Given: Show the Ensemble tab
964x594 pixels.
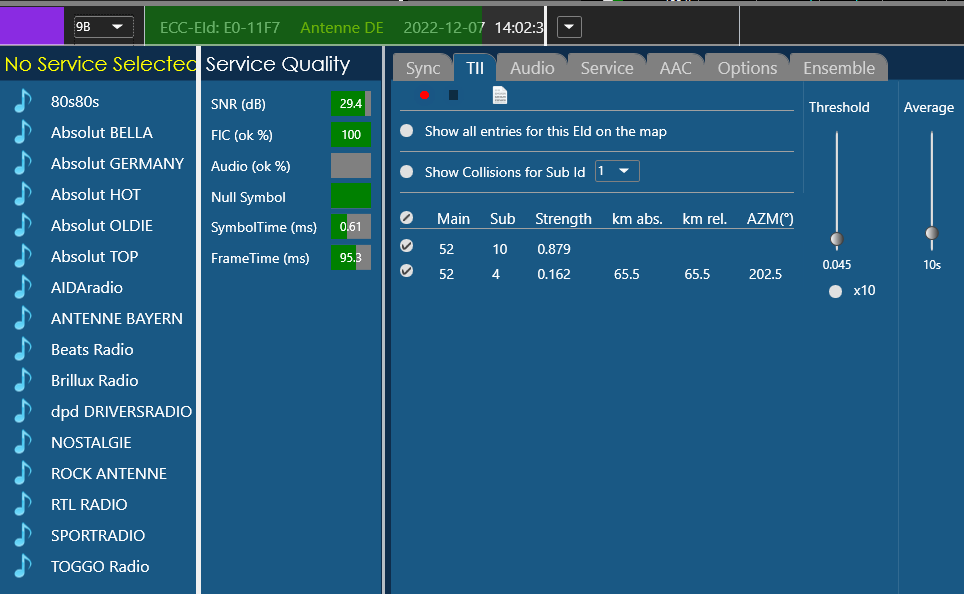Looking at the screenshot, I should click(x=839, y=68).
